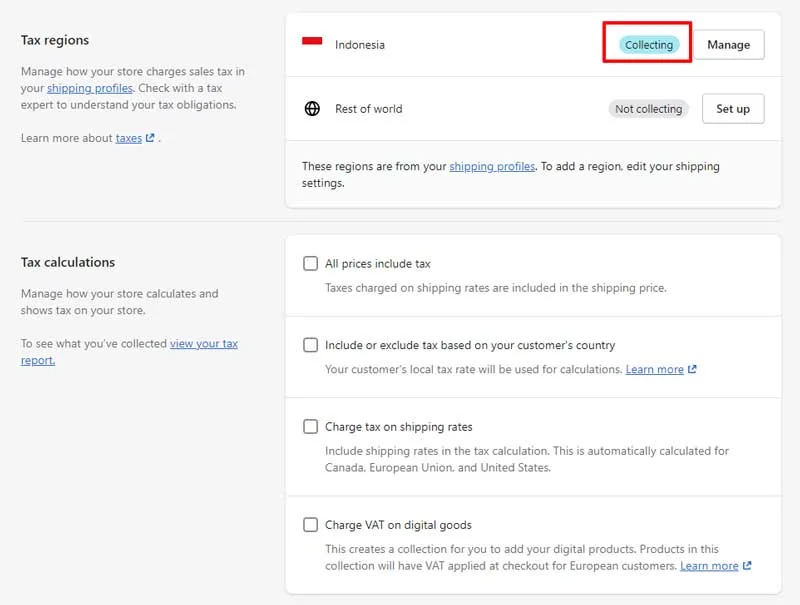Enable All prices include tax checkbox
Screen dimensions: 800x605
(x=310, y=263)
